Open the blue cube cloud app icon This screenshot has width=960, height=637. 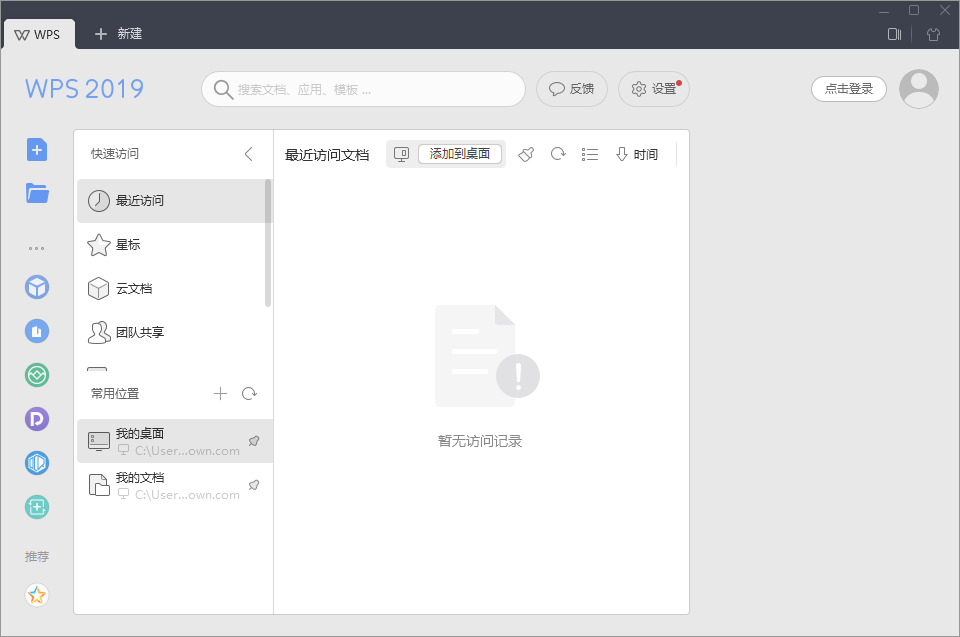37,287
